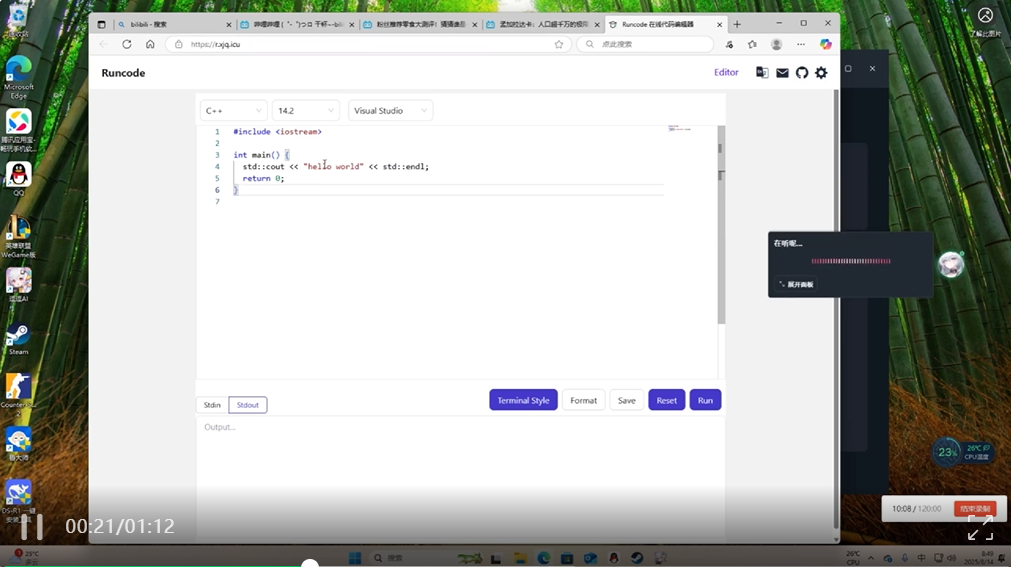
Task: Launch Steam from desktop icon
Action: (x=19, y=339)
